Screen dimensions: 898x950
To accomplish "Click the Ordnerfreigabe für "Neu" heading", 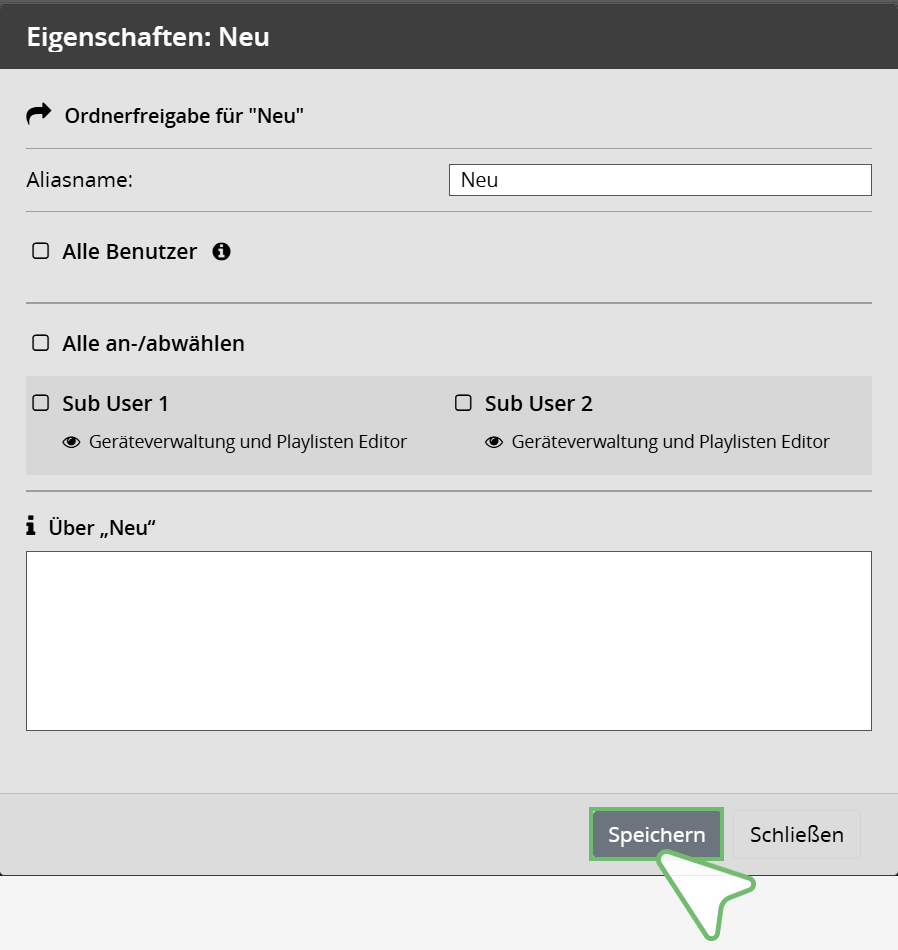I will pyautogui.click(x=184, y=116).
